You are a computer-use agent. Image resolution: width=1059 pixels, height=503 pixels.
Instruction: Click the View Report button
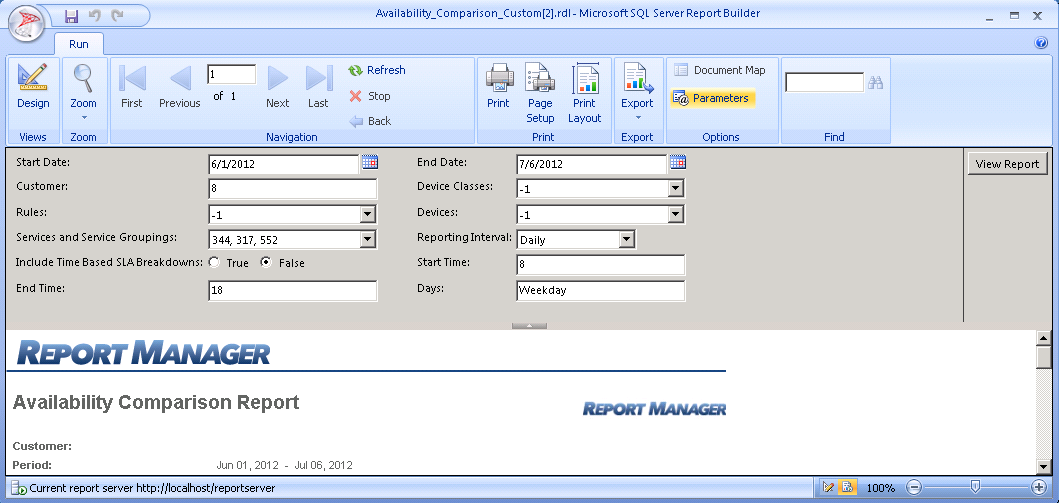(x=1007, y=164)
